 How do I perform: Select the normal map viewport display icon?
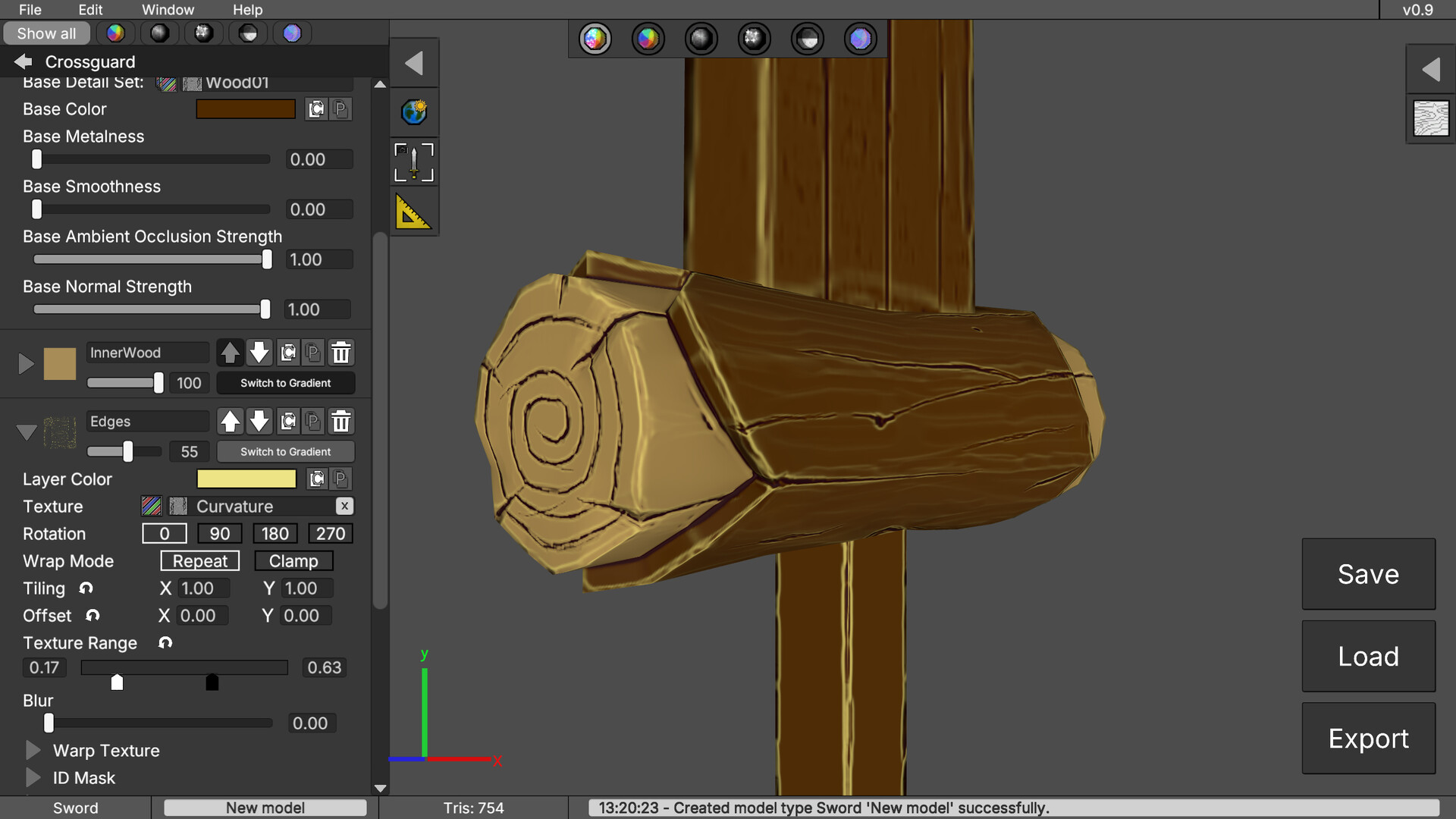coord(860,38)
